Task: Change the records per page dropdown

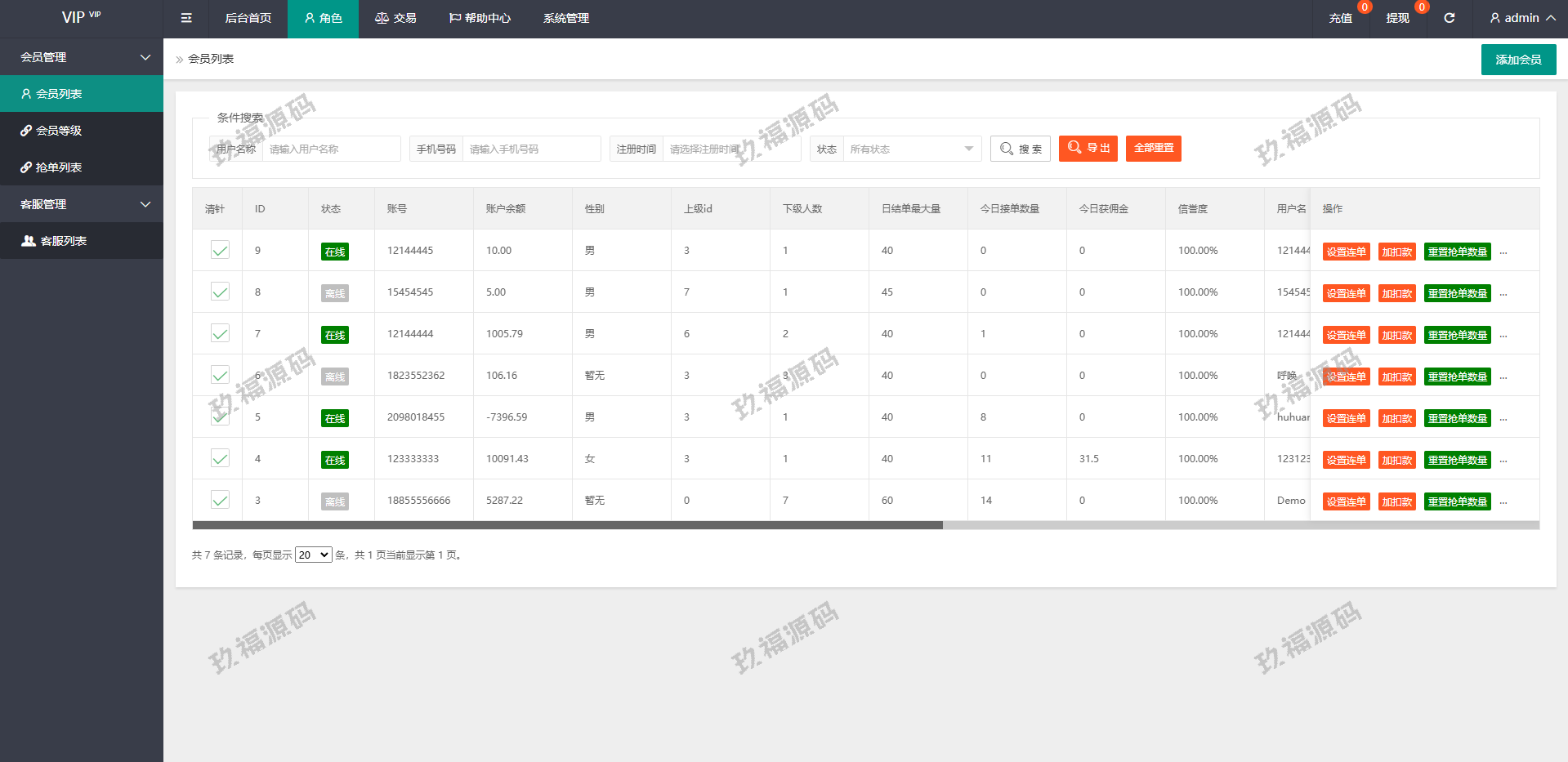Action: tap(313, 555)
